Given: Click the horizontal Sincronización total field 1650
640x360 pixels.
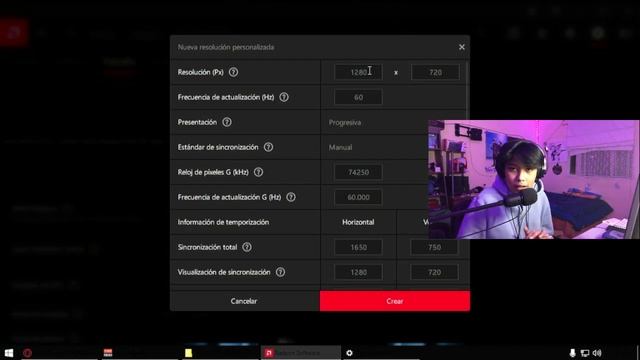Looking at the screenshot, I should [x=358, y=247].
